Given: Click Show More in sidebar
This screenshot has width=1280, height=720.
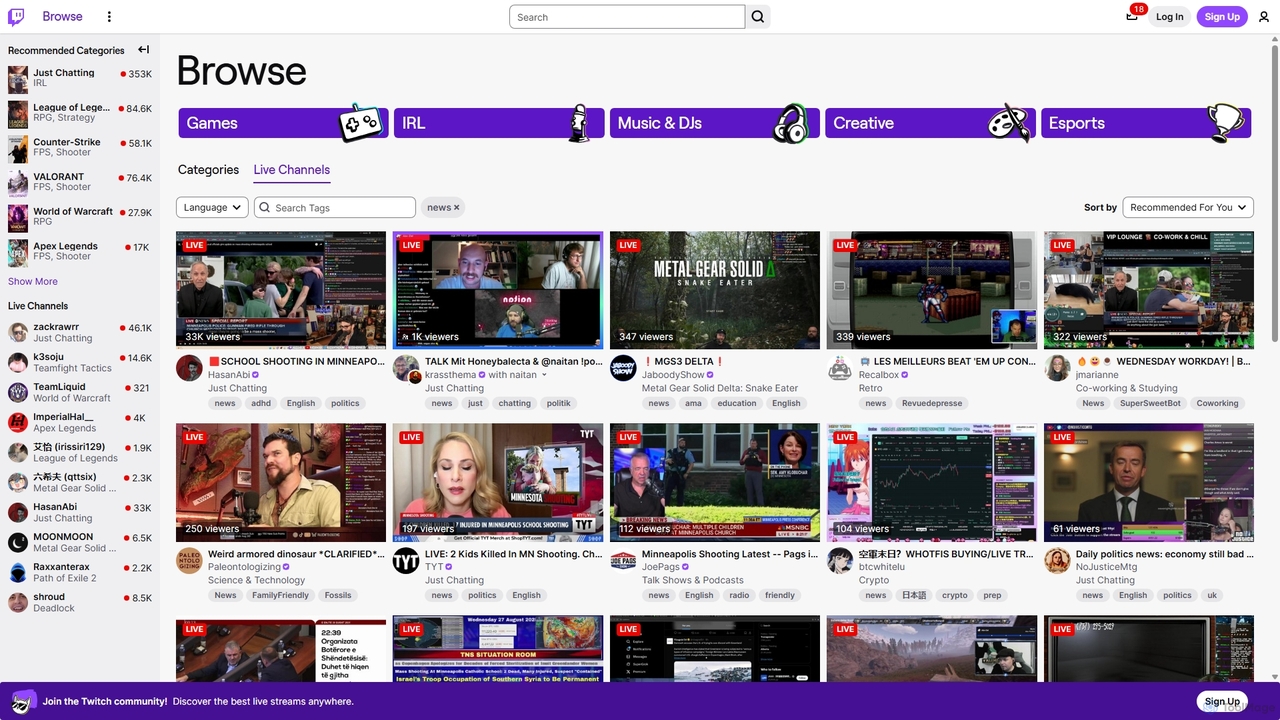Looking at the screenshot, I should (33, 281).
